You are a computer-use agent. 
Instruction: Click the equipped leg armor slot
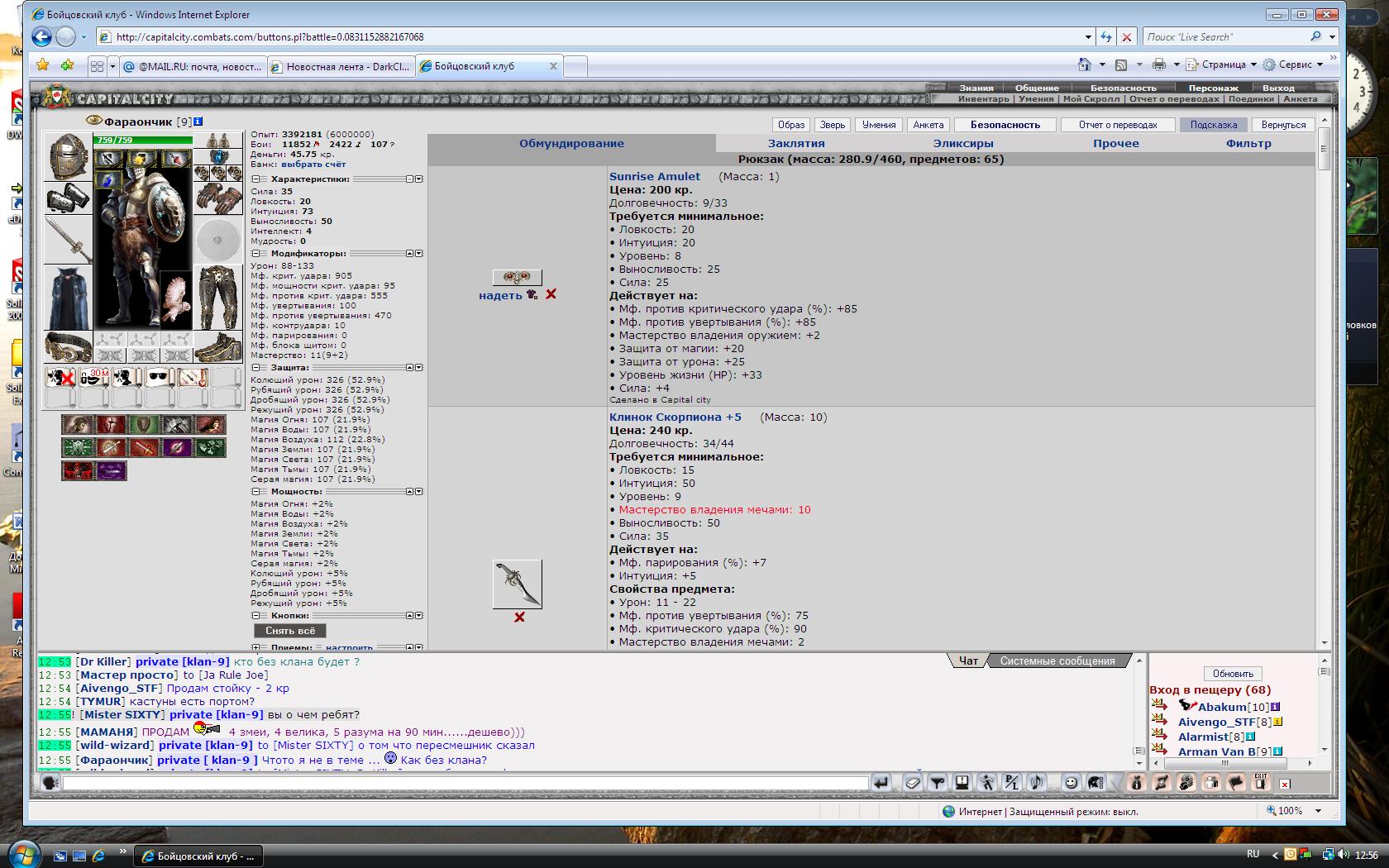[x=217, y=298]
